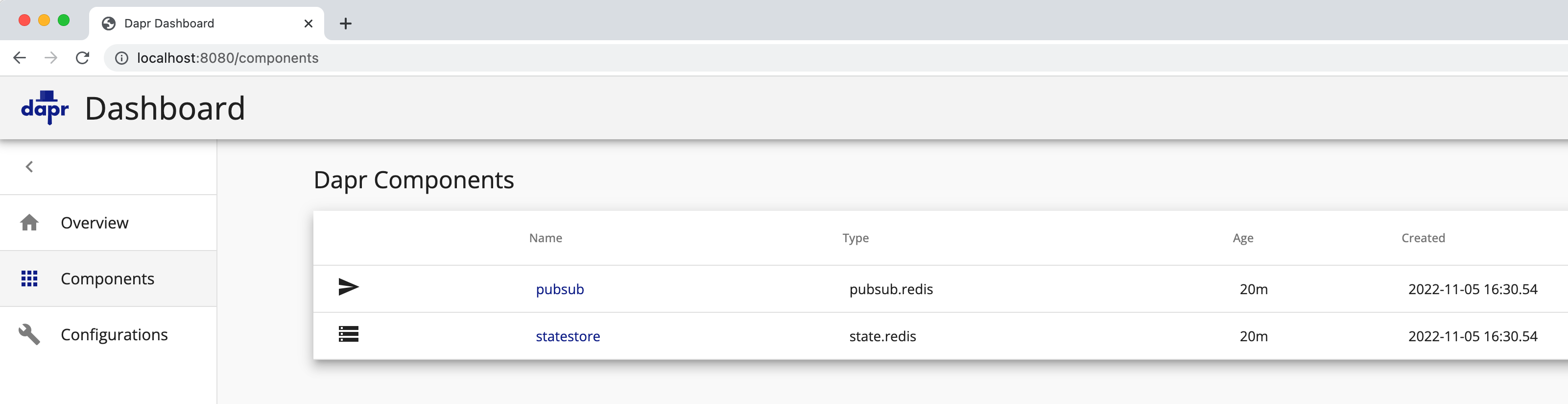The width and height of the screenshot is (1568, 404).
Task: Reload the page with refresh icon
Action: pos(83,58)
